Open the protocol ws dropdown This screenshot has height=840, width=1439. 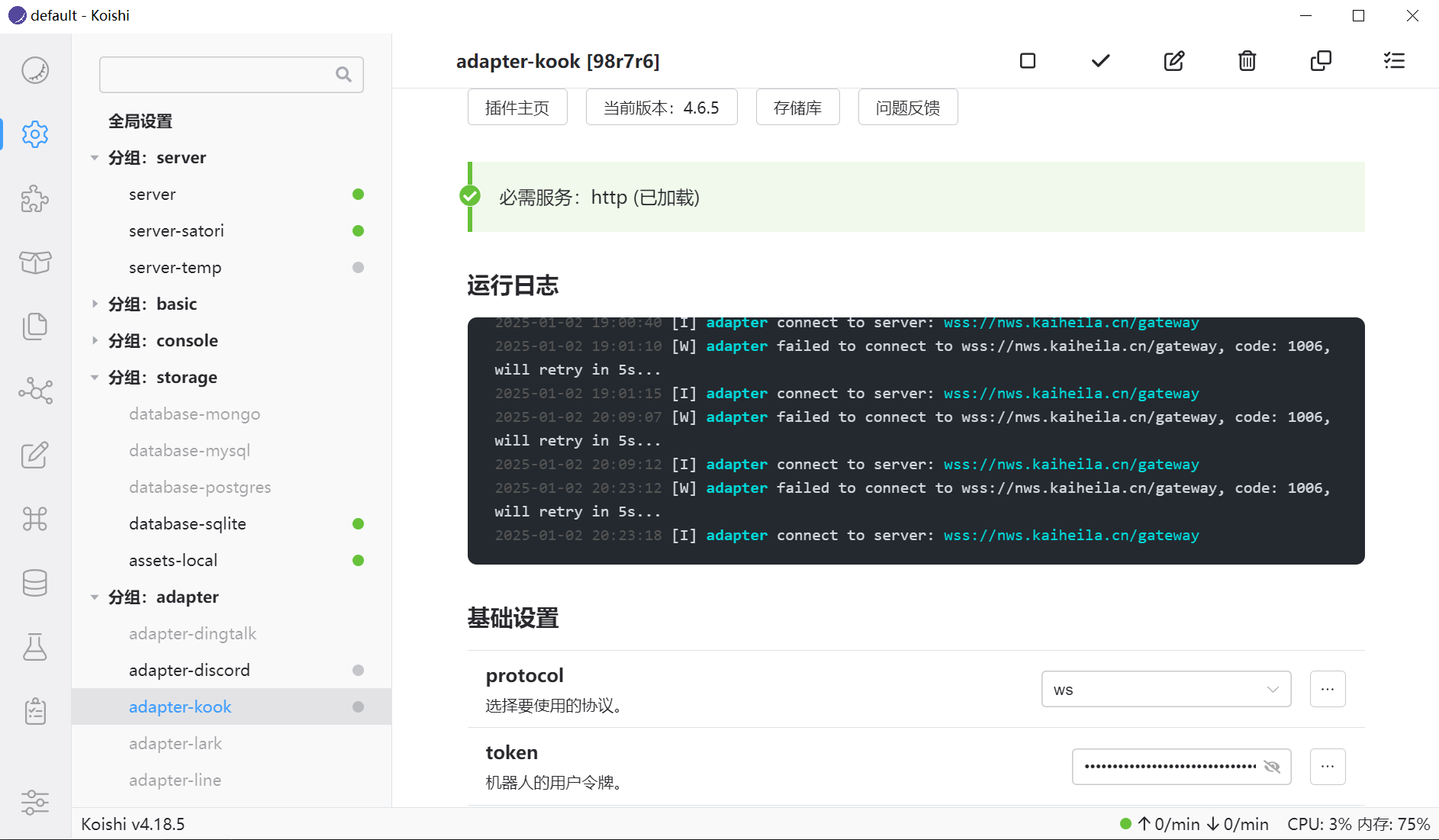[1166, 689]
